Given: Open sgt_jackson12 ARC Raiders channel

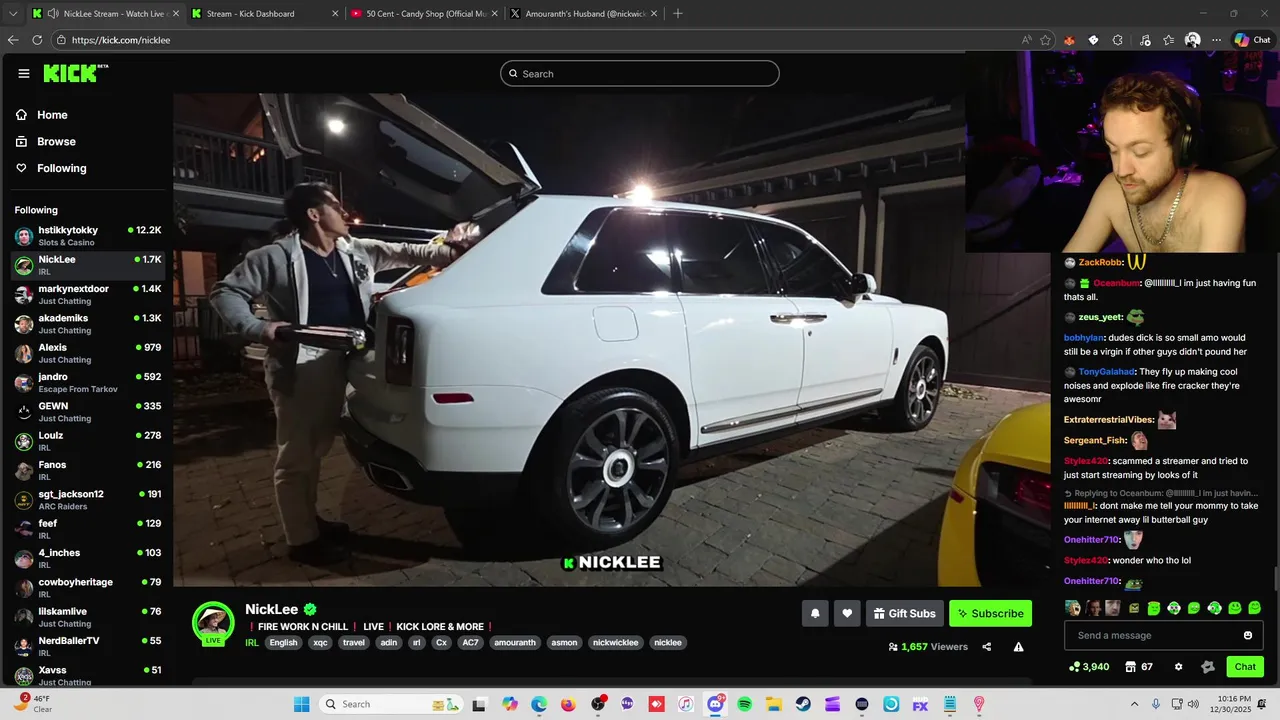Looking at the screenshot, I should tap(88, 500).
